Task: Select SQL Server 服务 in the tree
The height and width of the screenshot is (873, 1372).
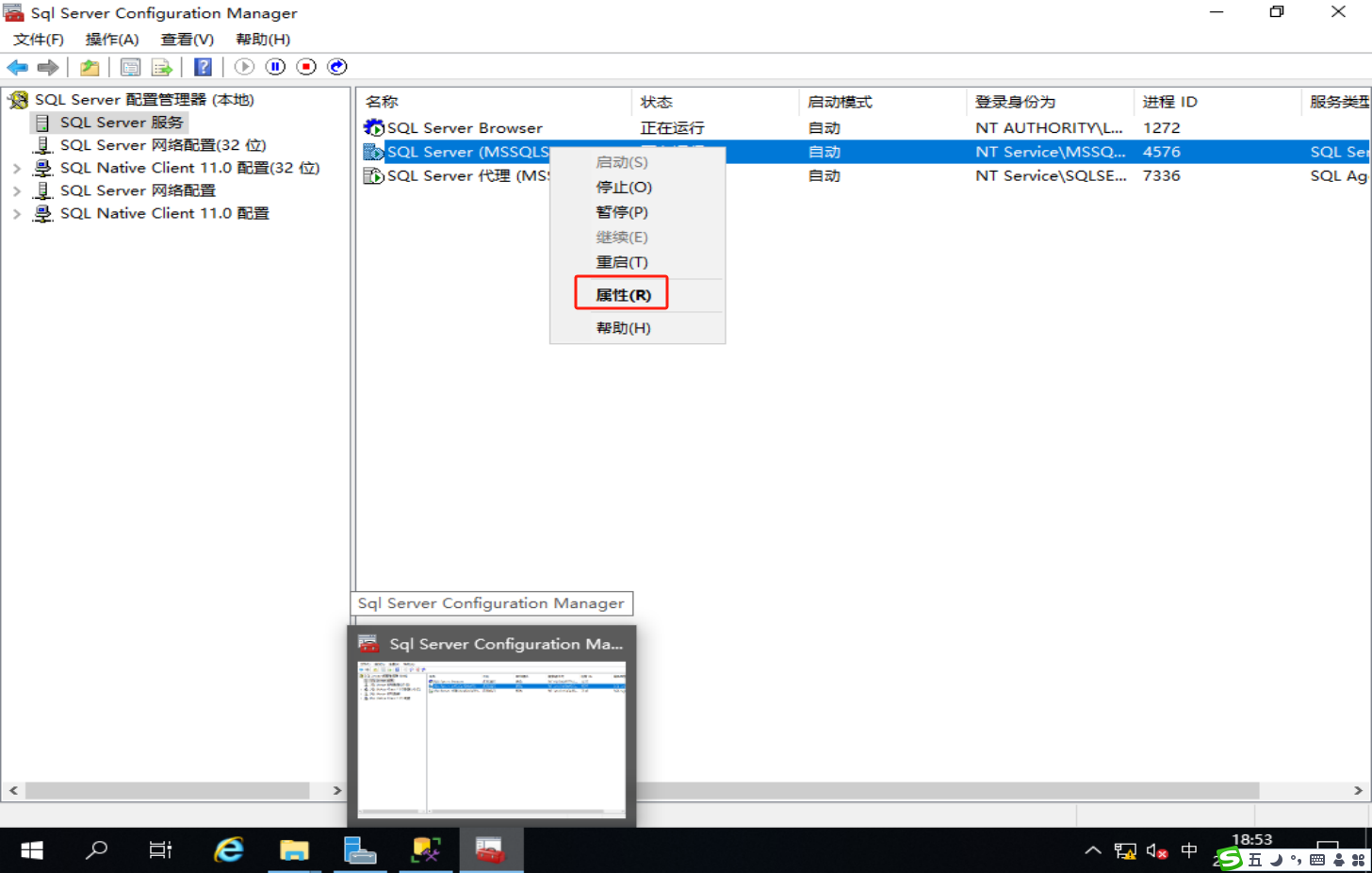Action: [x=122, y=122]
